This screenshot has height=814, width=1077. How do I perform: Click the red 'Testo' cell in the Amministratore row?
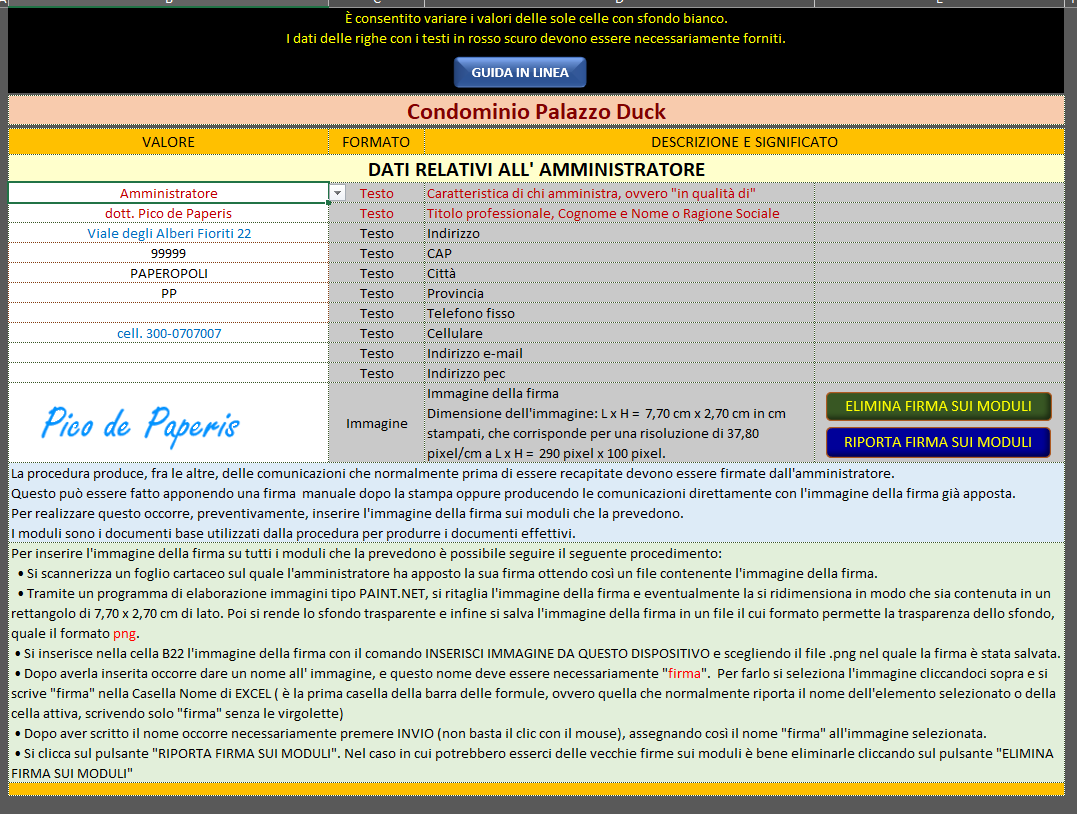[376, 194]
